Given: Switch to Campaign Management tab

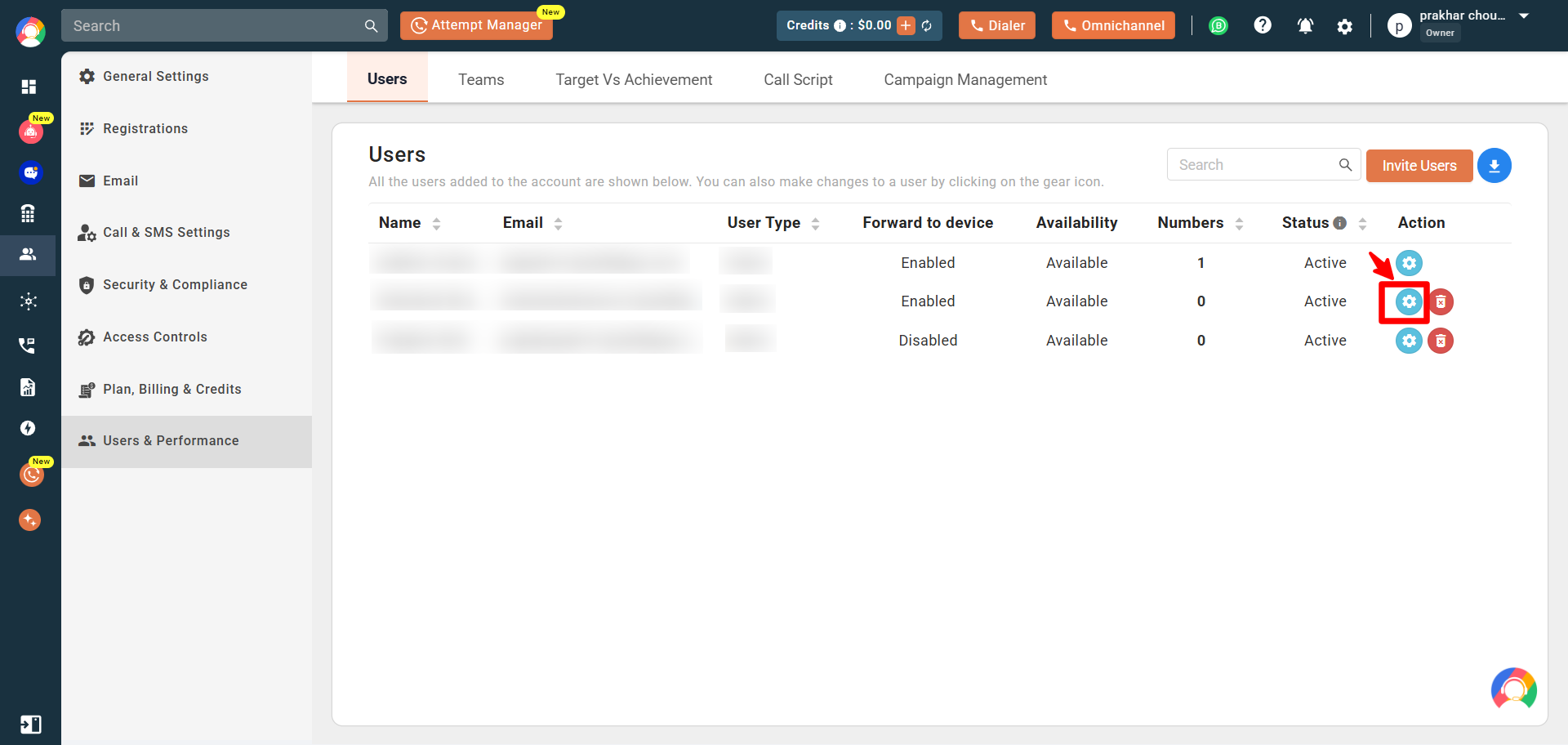Looking at the screenshot, I should (965, 79).
